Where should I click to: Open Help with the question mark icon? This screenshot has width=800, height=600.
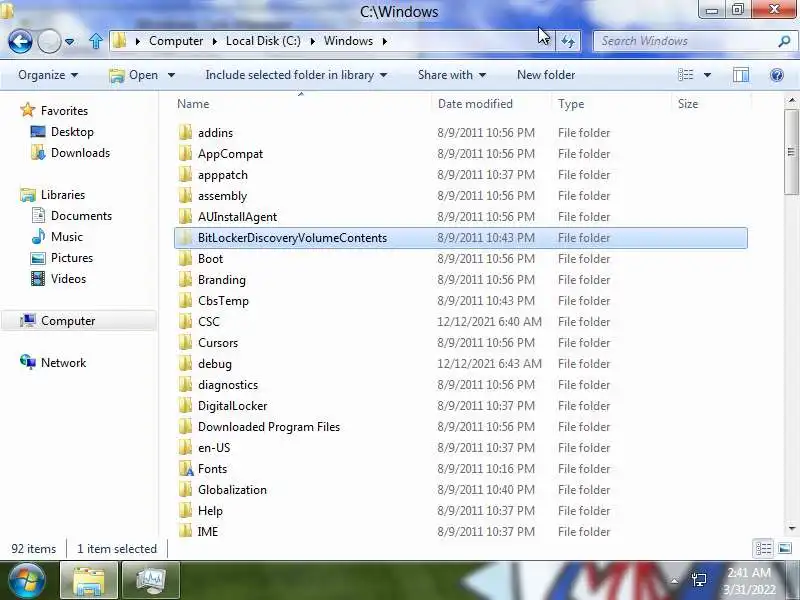click(x=777, y=75)
